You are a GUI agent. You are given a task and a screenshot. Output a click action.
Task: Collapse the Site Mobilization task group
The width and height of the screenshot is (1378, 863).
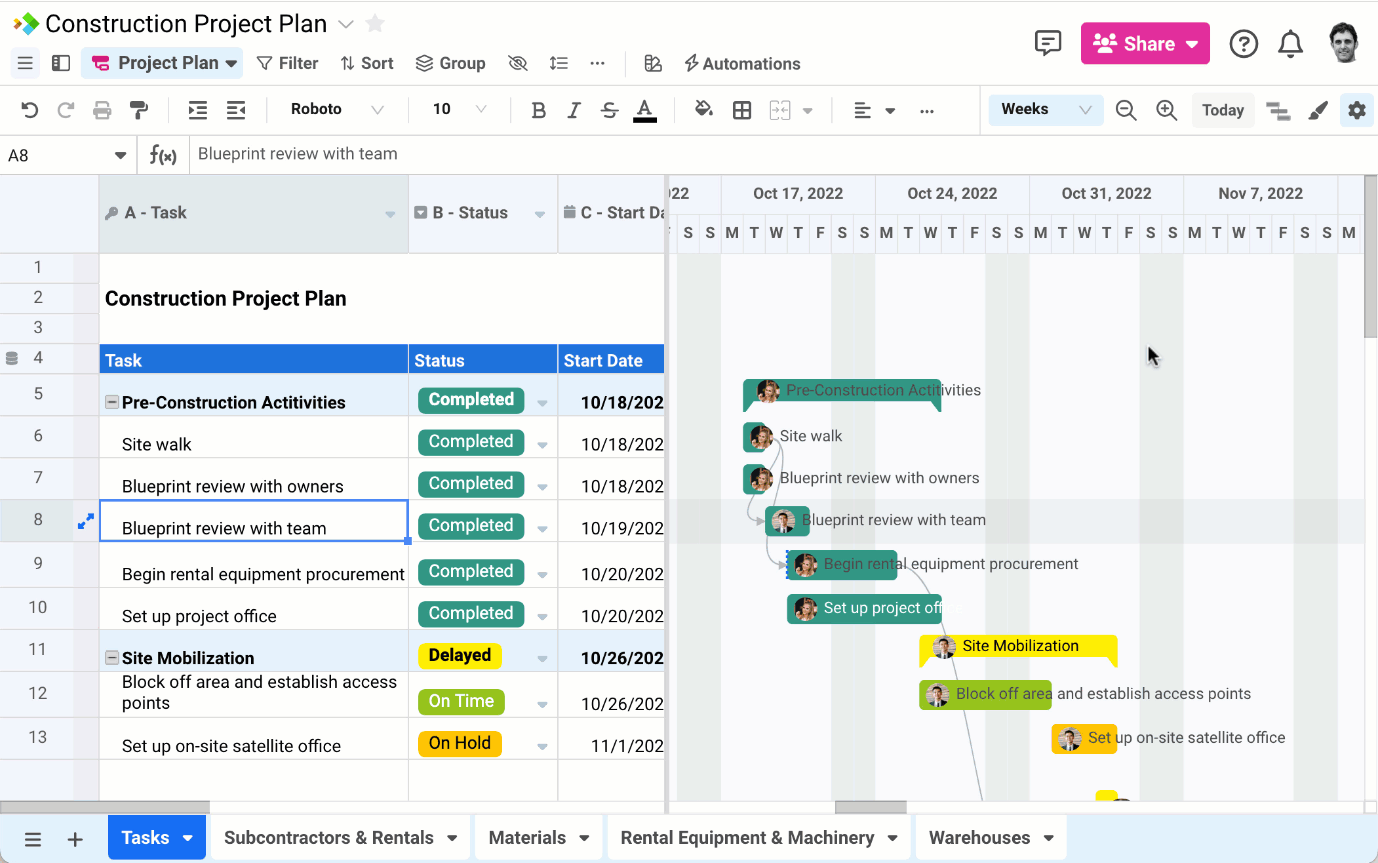point(110,655)
